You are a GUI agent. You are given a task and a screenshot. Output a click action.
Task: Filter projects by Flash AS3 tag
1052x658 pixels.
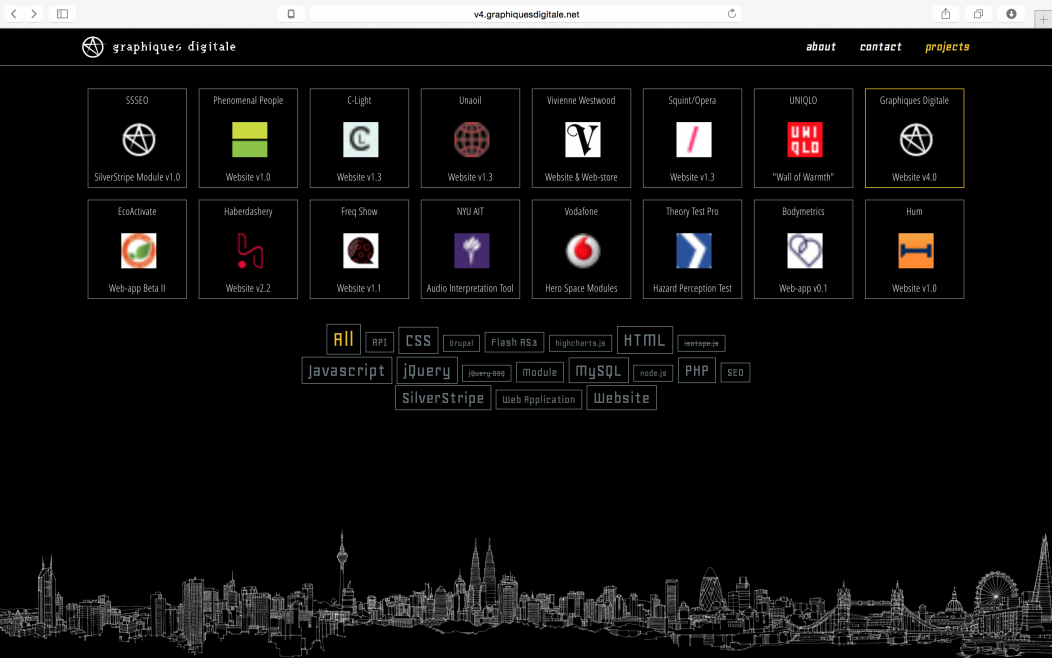click(x=514, y=342)
